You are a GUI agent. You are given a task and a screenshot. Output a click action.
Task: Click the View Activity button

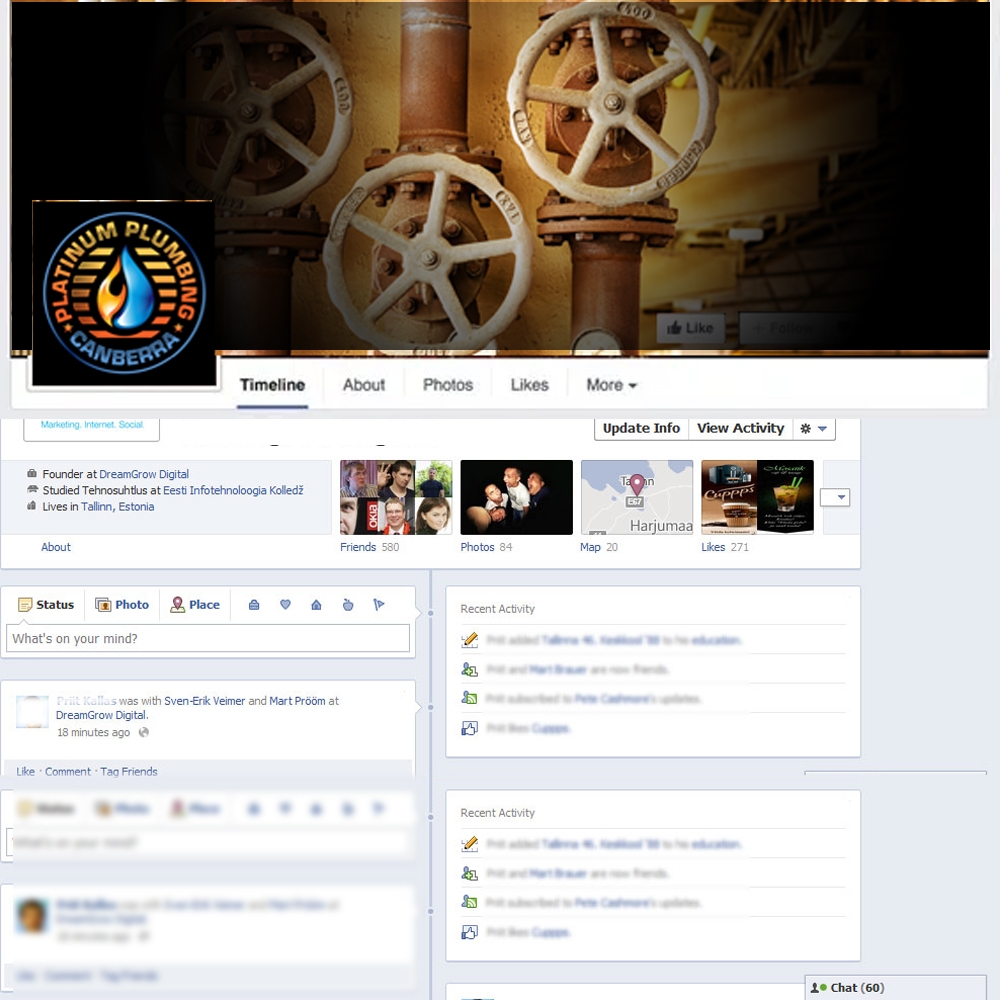740,429
